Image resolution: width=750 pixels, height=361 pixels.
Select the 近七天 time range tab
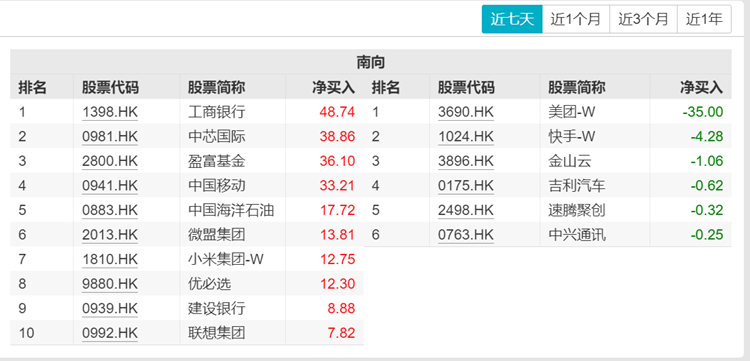(512, 19)
